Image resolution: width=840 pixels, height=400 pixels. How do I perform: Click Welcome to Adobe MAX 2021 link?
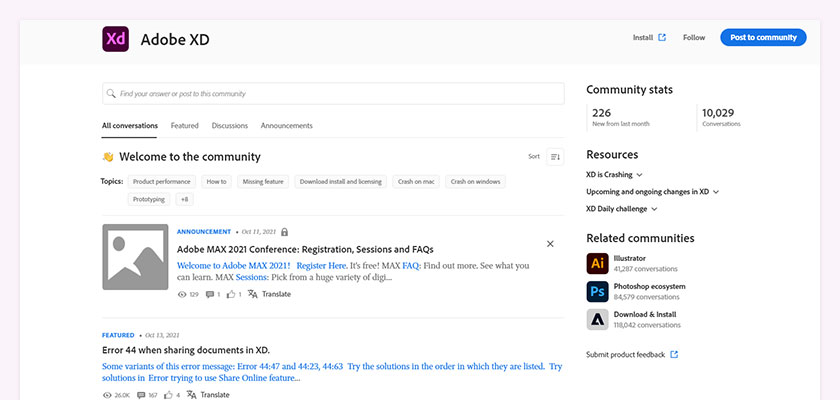point(234,266)
